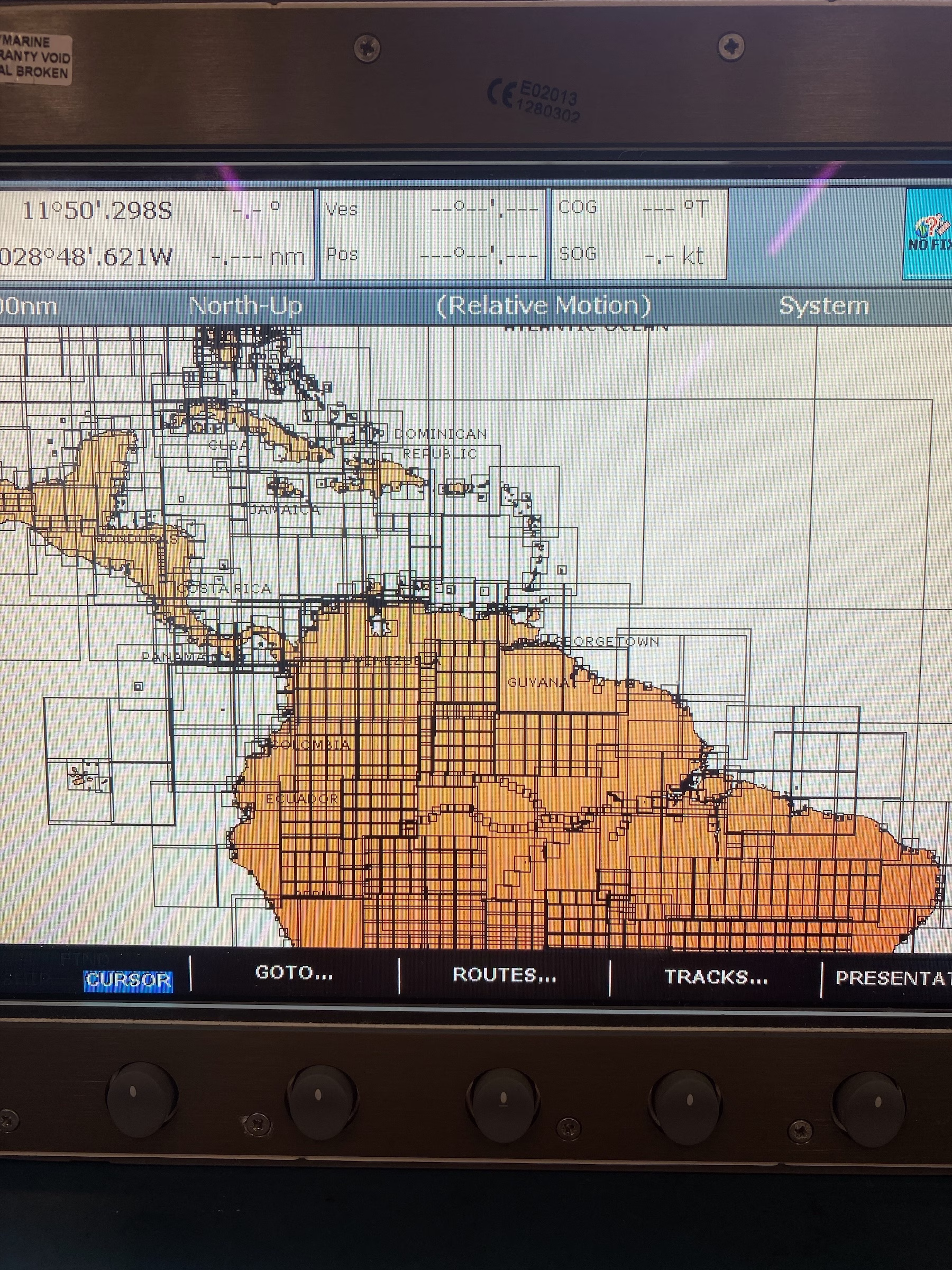Click the cursor latitude 11°50'.298S readout

click(97, 211)
